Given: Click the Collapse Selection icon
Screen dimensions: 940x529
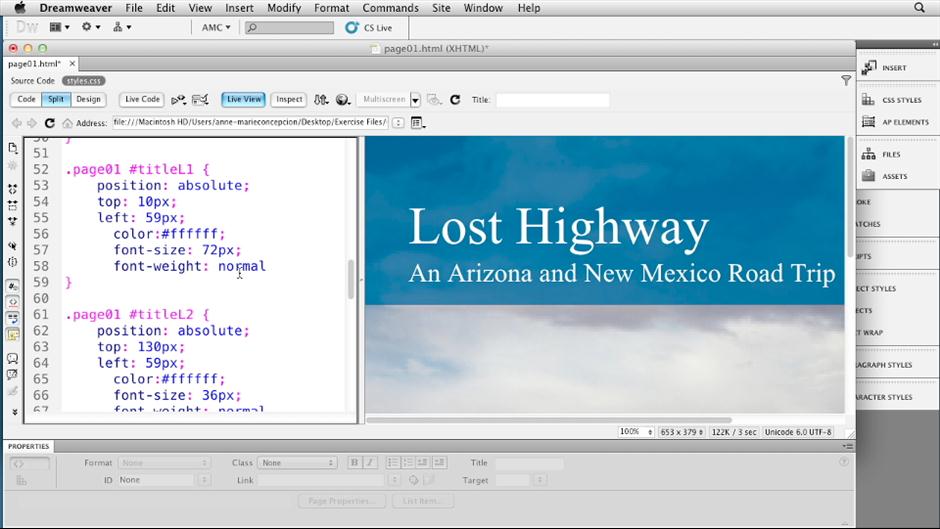Looking at the screenshot, I should pyautogui.click(x=13, y=206).
